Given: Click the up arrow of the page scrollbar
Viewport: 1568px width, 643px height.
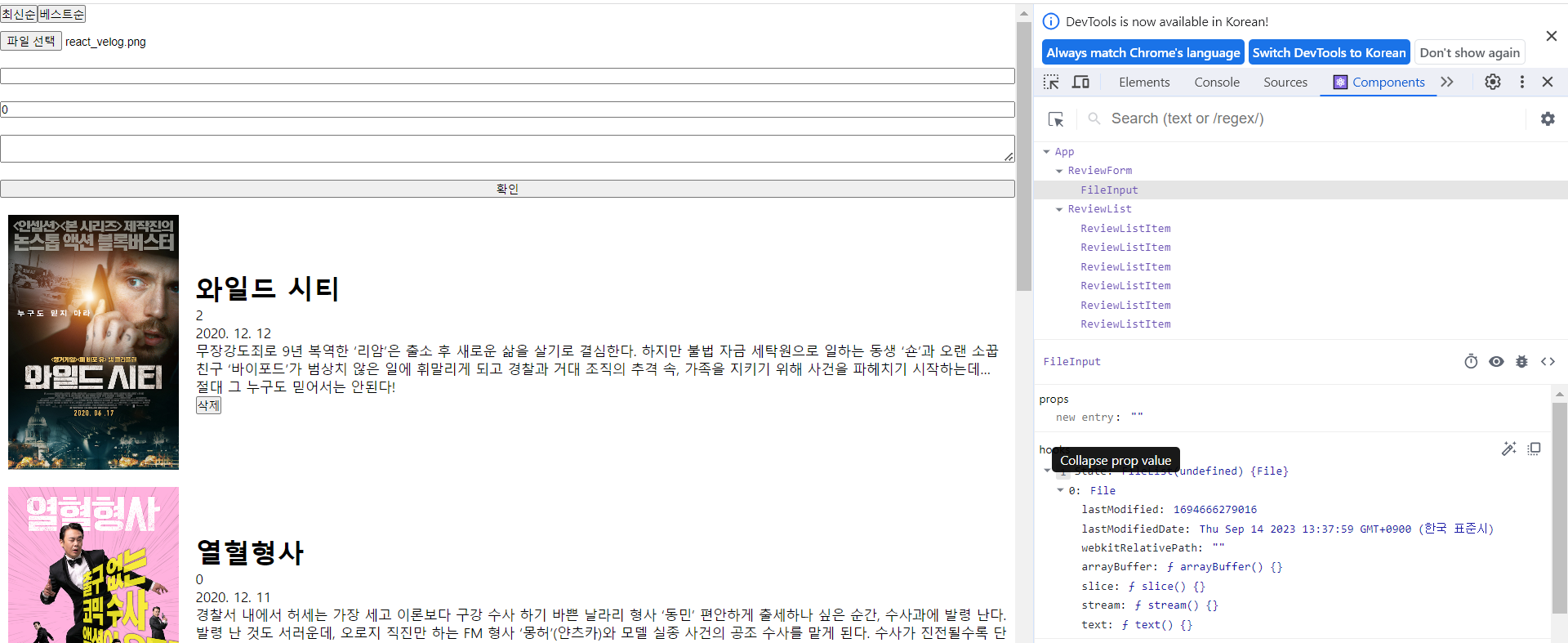Looking at the screenshot, I should tap(1024, 13).
